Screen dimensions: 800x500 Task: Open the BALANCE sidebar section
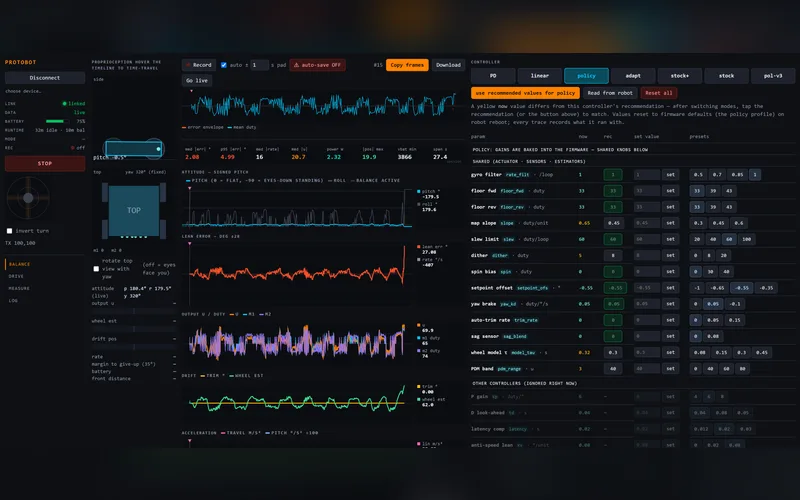19,264
